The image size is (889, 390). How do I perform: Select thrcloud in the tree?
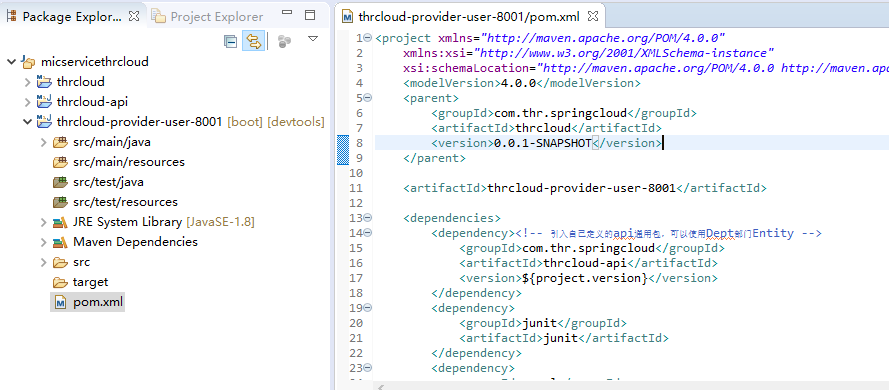click(81, 82)
